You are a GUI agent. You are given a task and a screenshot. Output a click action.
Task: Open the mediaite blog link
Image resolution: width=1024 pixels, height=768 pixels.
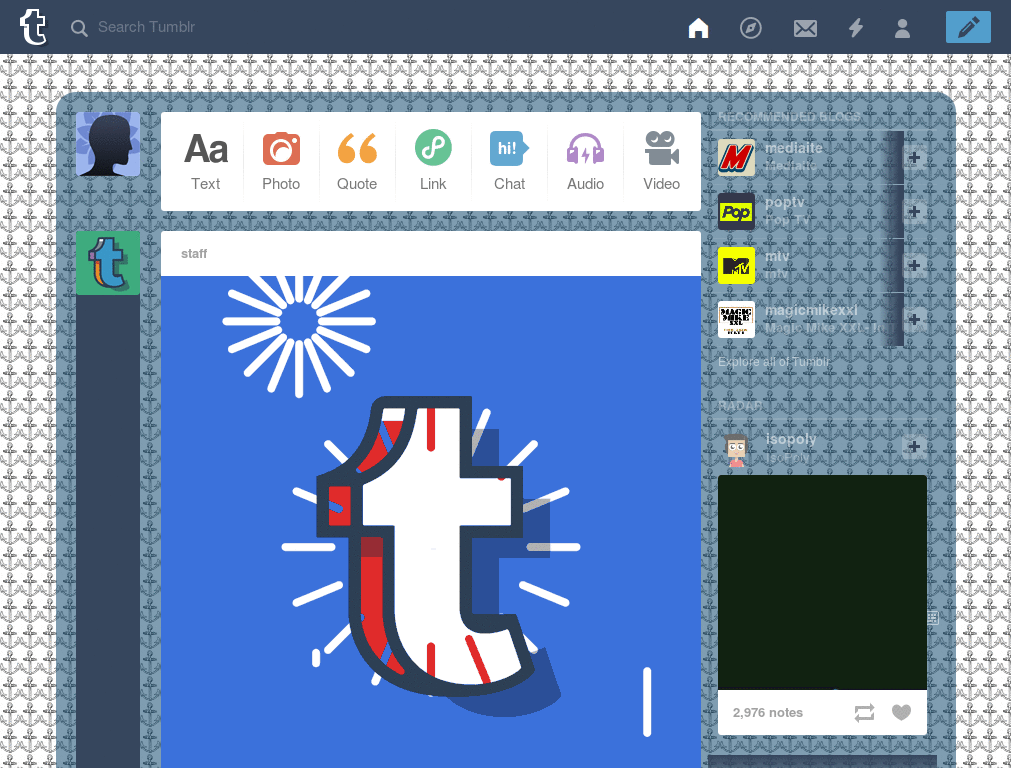click(793, 148)
